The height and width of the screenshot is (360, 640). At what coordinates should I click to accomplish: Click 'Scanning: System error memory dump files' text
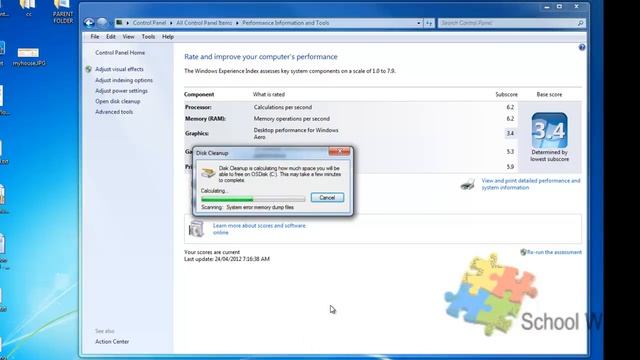tap(247, 207)
